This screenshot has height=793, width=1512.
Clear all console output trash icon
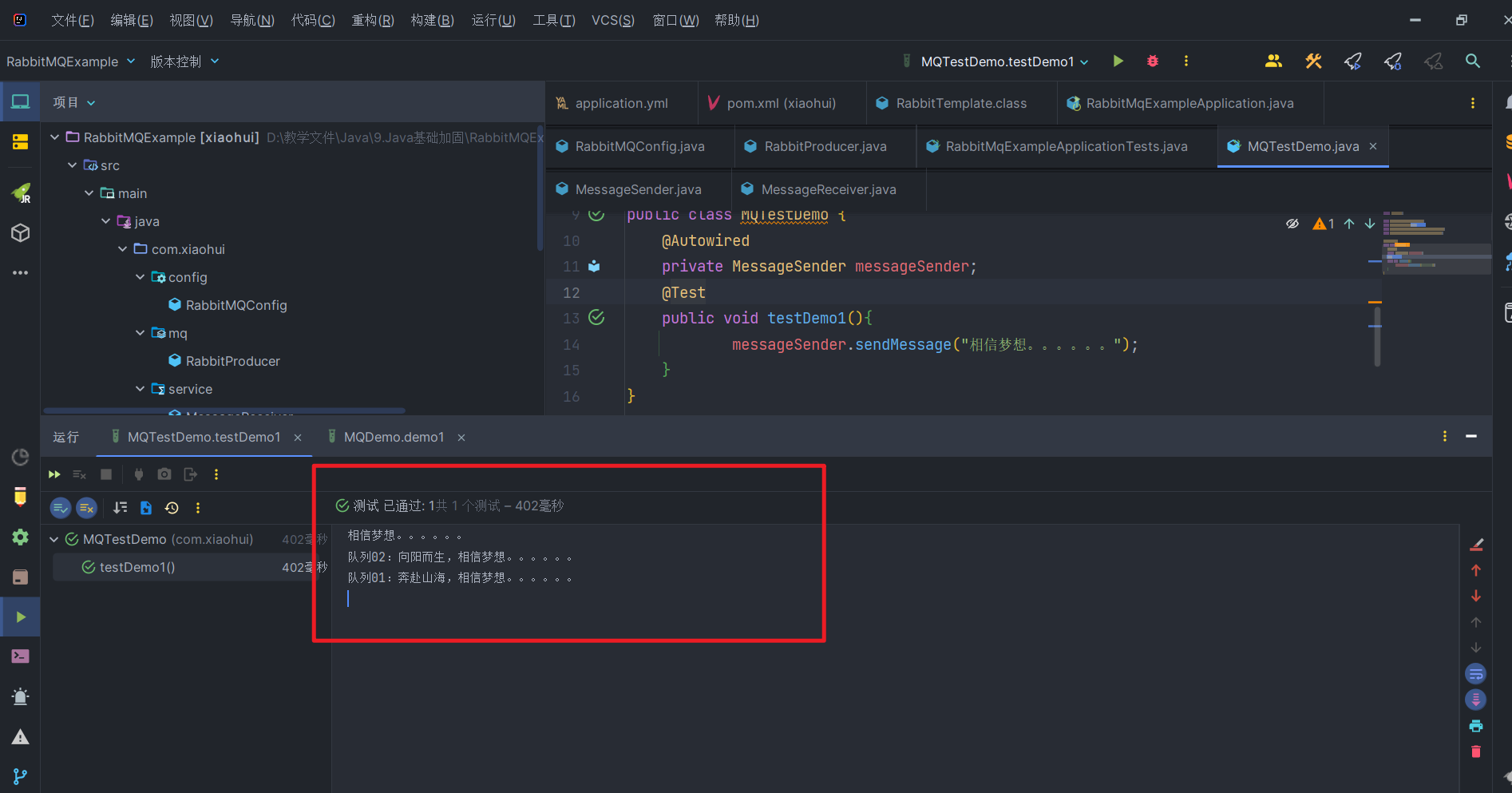click(x=1476, y=751)
